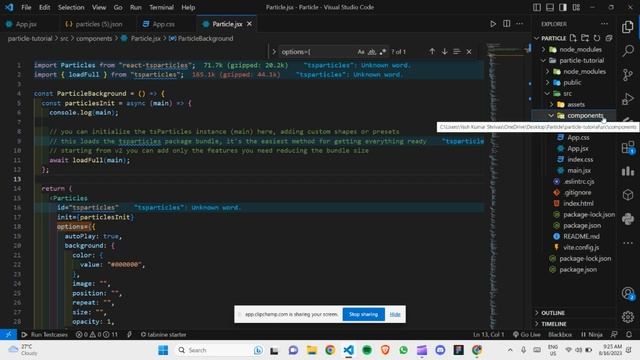This screenshot has height=360, width=640.
Task: Open WhatsApp from the taskbar
Action: point(404,350)
